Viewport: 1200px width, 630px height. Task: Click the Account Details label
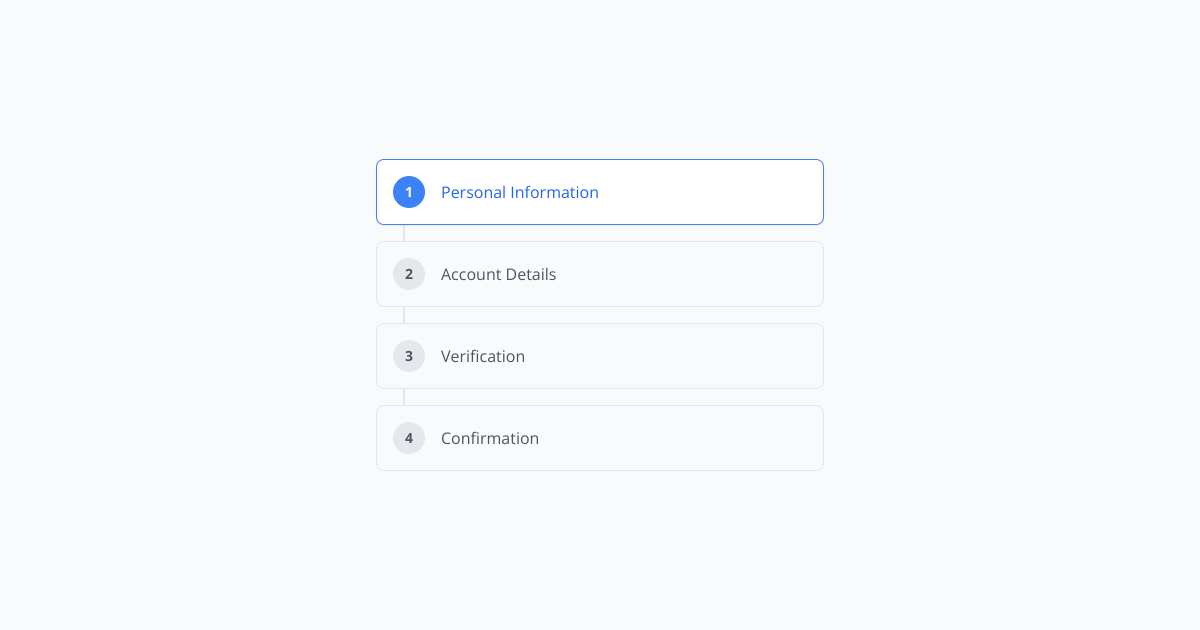point(498,274)
